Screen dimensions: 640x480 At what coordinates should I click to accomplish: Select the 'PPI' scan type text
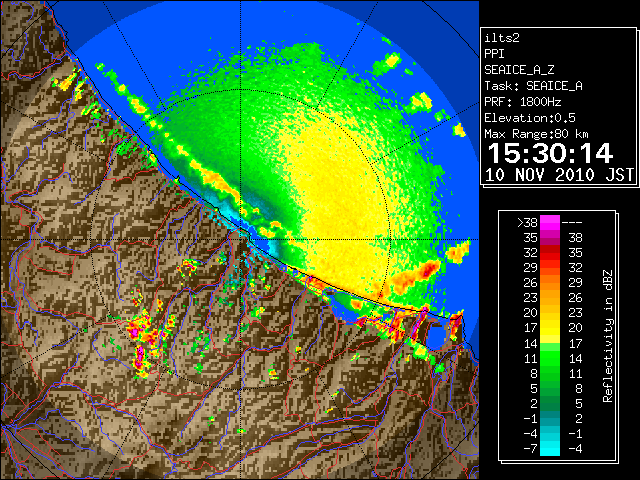(494, 54)
